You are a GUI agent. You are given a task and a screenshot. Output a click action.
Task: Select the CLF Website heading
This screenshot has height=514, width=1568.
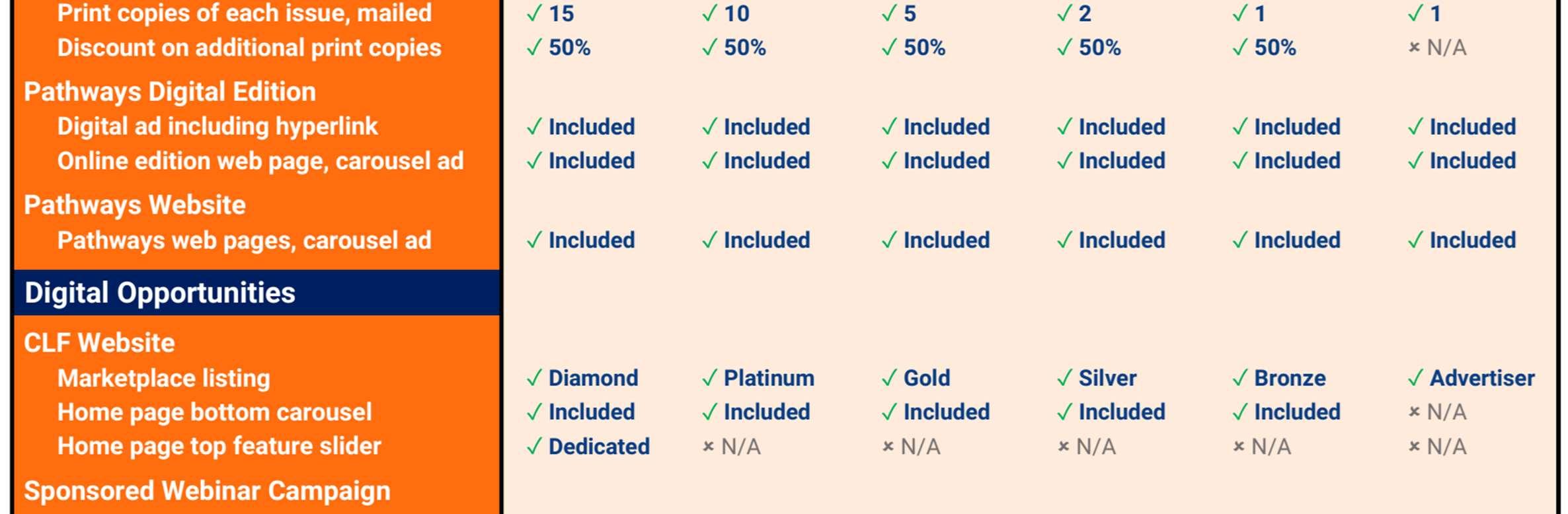[99, 343]
